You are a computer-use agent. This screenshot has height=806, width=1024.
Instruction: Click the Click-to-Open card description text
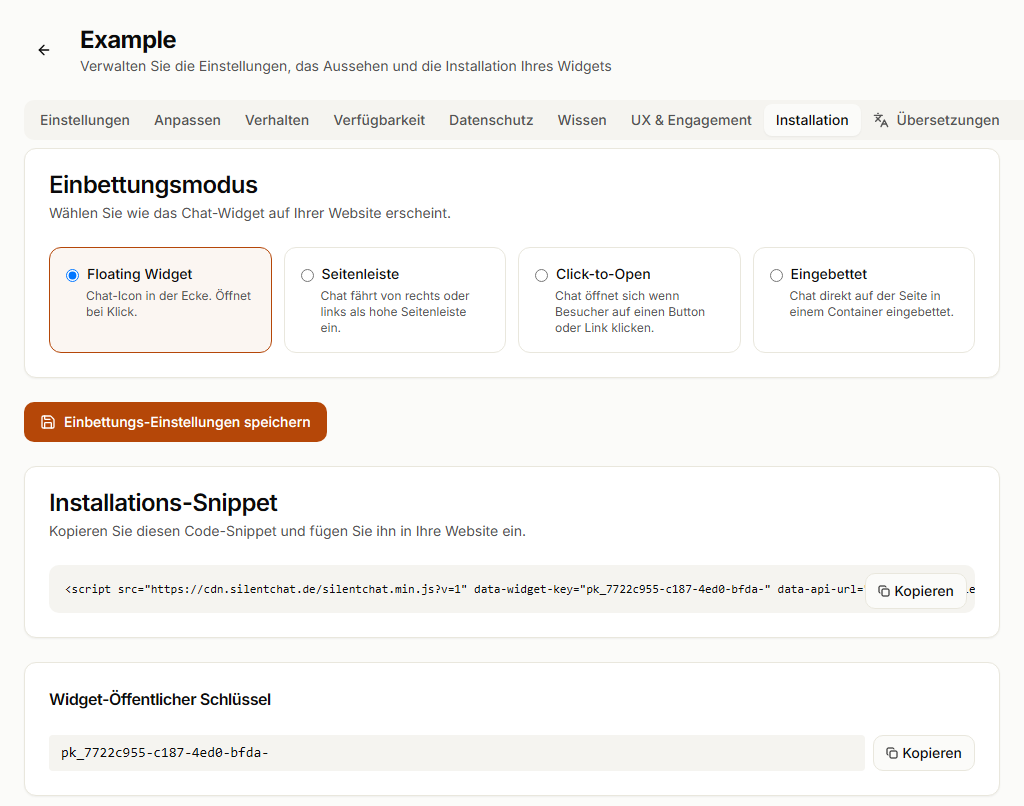[630, 312]
